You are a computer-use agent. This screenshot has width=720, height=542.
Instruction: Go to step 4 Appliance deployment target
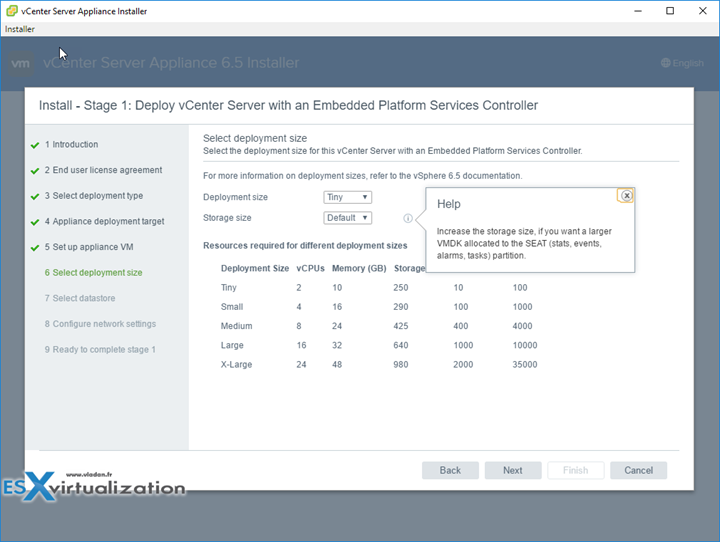pyautogui.click(x=104, y=221)
